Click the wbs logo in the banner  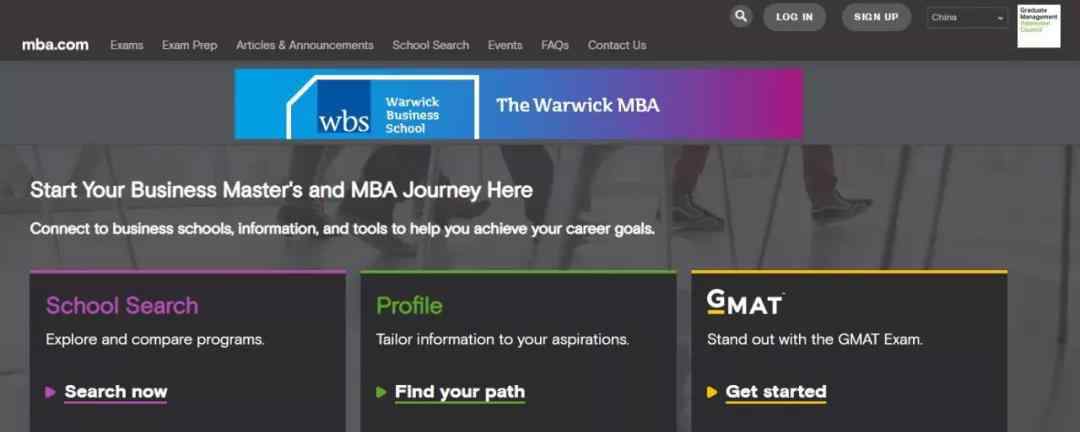tap(344, 108)
